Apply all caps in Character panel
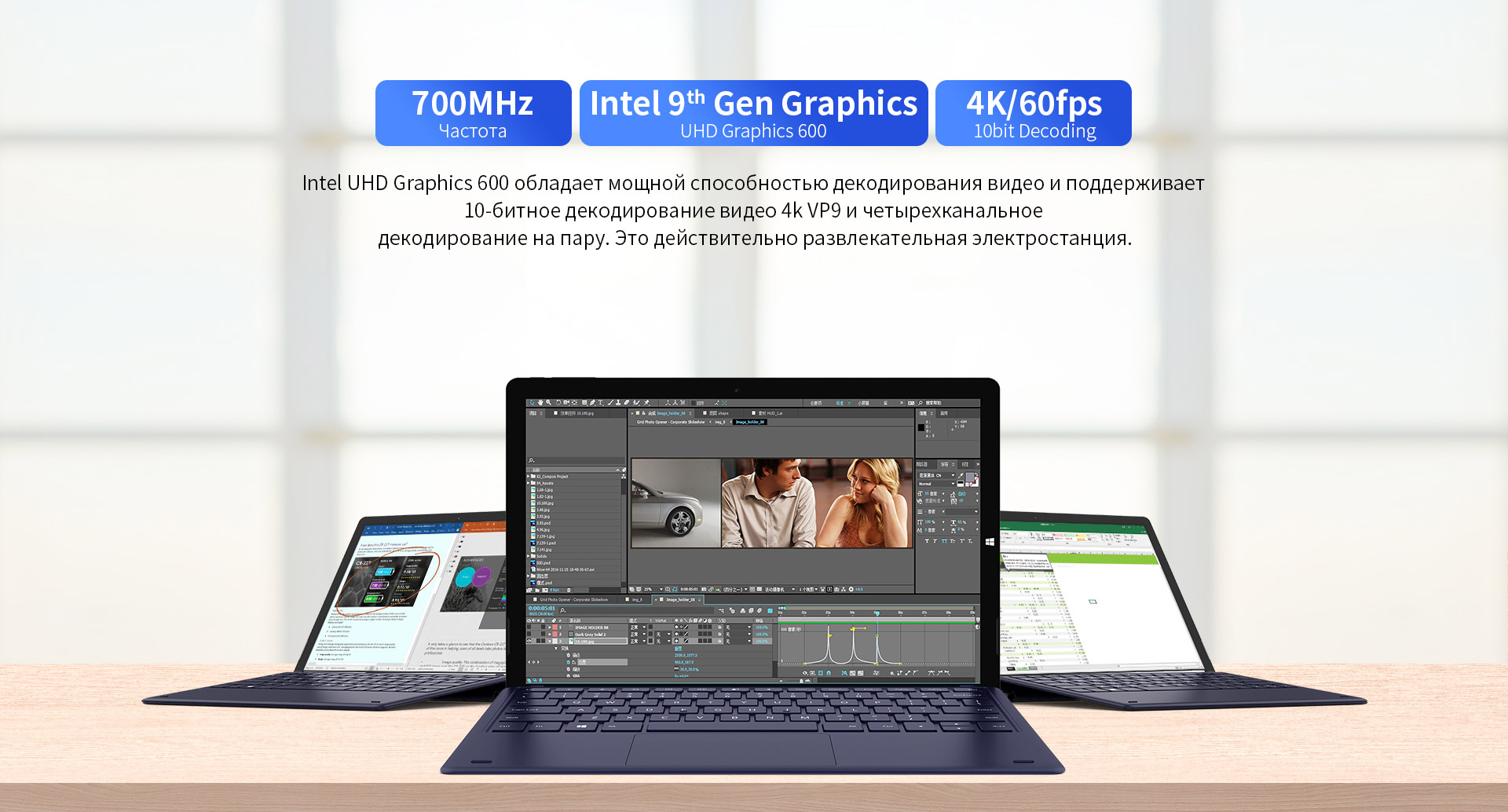Viewport: 1508px width, 812px height. (945, 541)
